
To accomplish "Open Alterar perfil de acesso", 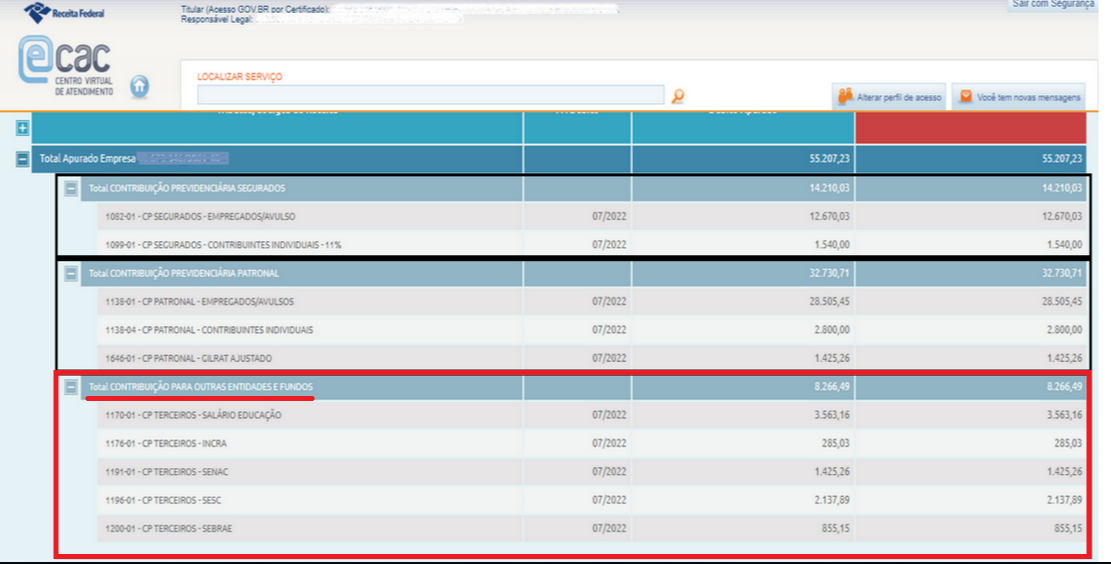I will [889, 96].
